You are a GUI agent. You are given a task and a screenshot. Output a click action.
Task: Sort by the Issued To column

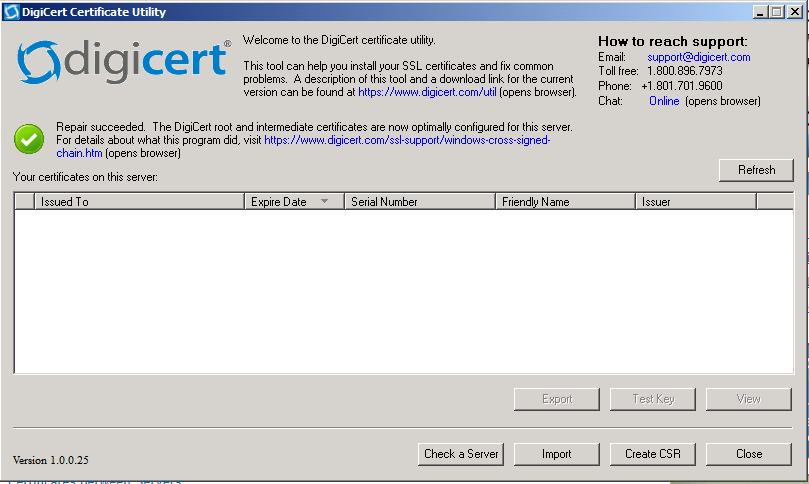tap(140, 201)
